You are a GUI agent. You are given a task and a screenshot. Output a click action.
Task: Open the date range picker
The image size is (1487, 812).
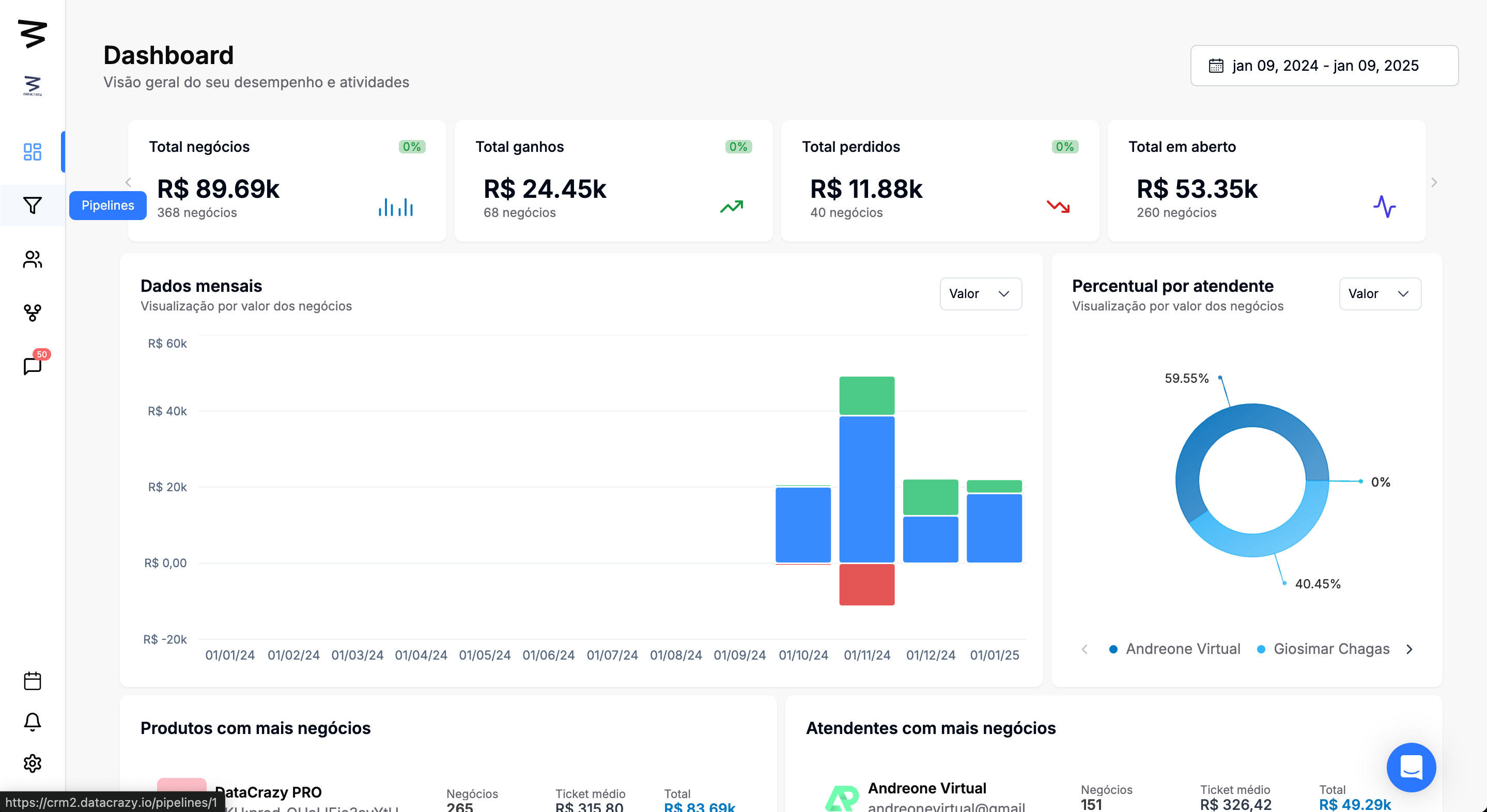[x=1324, y=66]
